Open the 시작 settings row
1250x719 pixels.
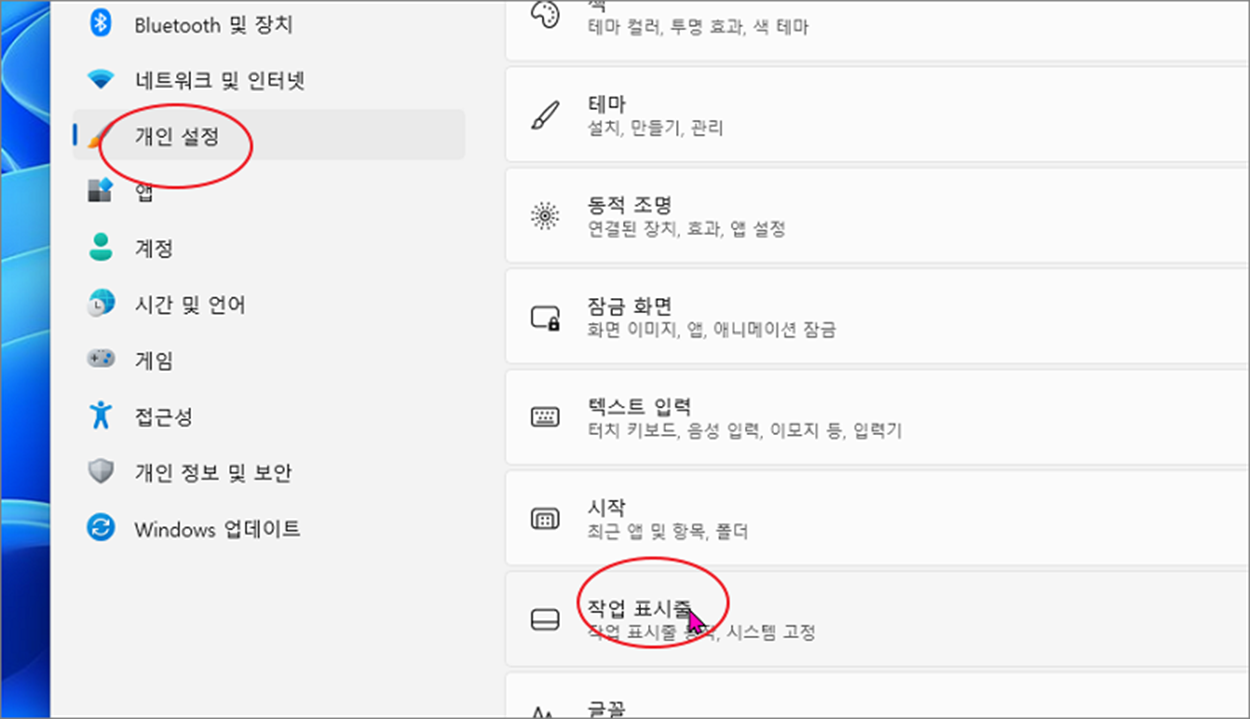877,519
